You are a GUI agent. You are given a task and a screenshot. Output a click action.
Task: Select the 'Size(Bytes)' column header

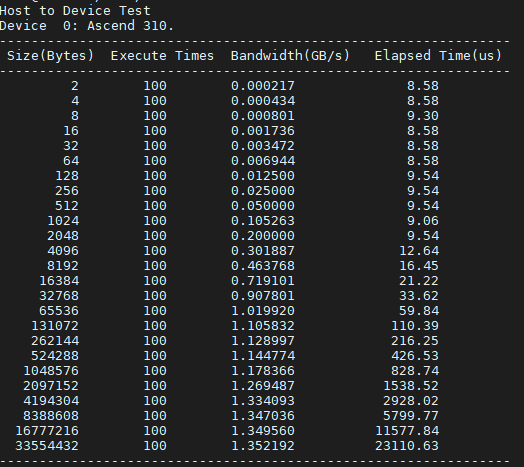click(50, 55)
